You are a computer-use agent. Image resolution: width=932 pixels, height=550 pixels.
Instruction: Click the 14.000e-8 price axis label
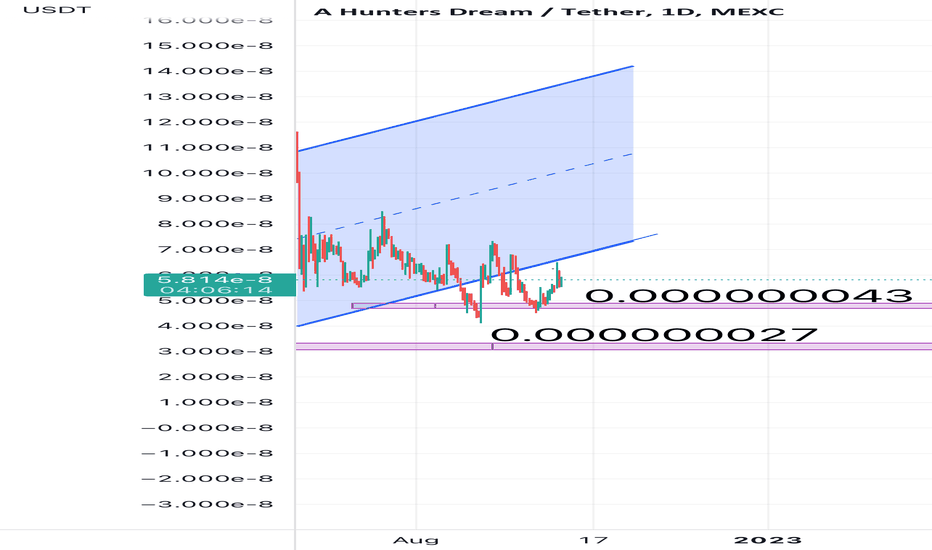[x=208, y=71]
